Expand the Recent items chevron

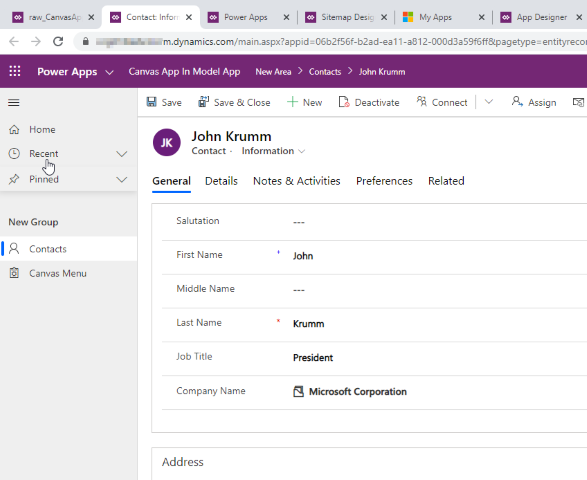coord(122,154)
